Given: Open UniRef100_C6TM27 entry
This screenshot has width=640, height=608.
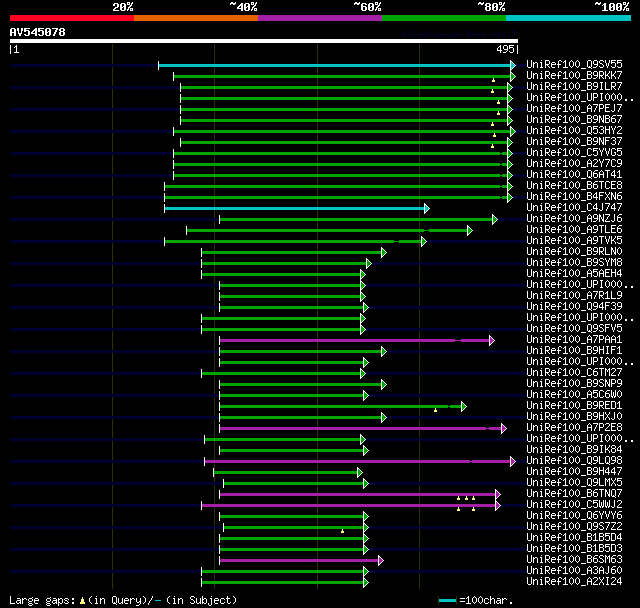Looking at the screenshot, I should (x=574, y=373).
